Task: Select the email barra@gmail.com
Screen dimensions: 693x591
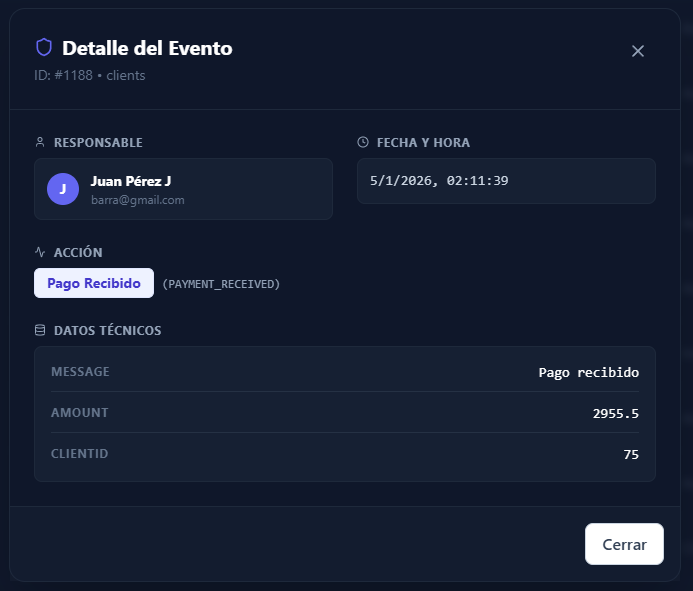Action: click(137, 200)
